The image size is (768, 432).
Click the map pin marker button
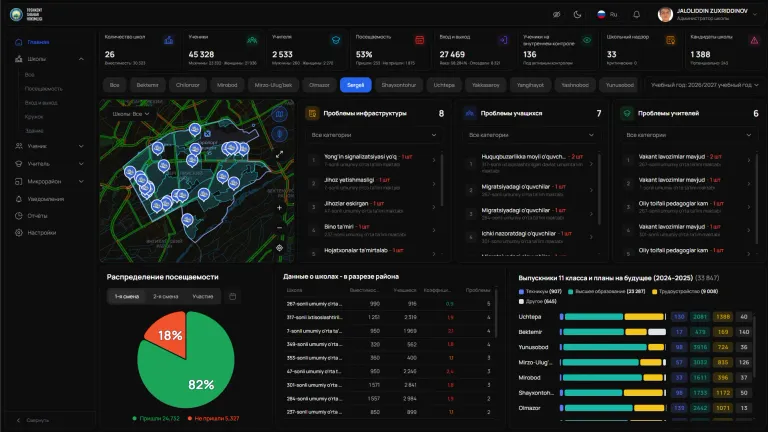(279, 134)
